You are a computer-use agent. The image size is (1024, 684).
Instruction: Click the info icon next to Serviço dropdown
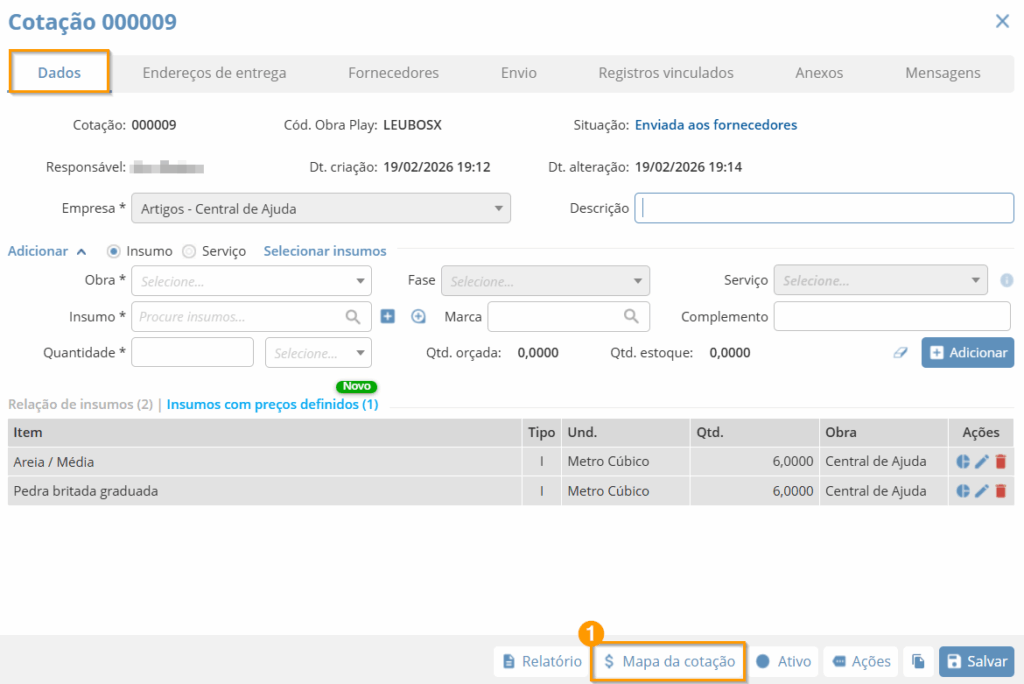coord(1006,281)
